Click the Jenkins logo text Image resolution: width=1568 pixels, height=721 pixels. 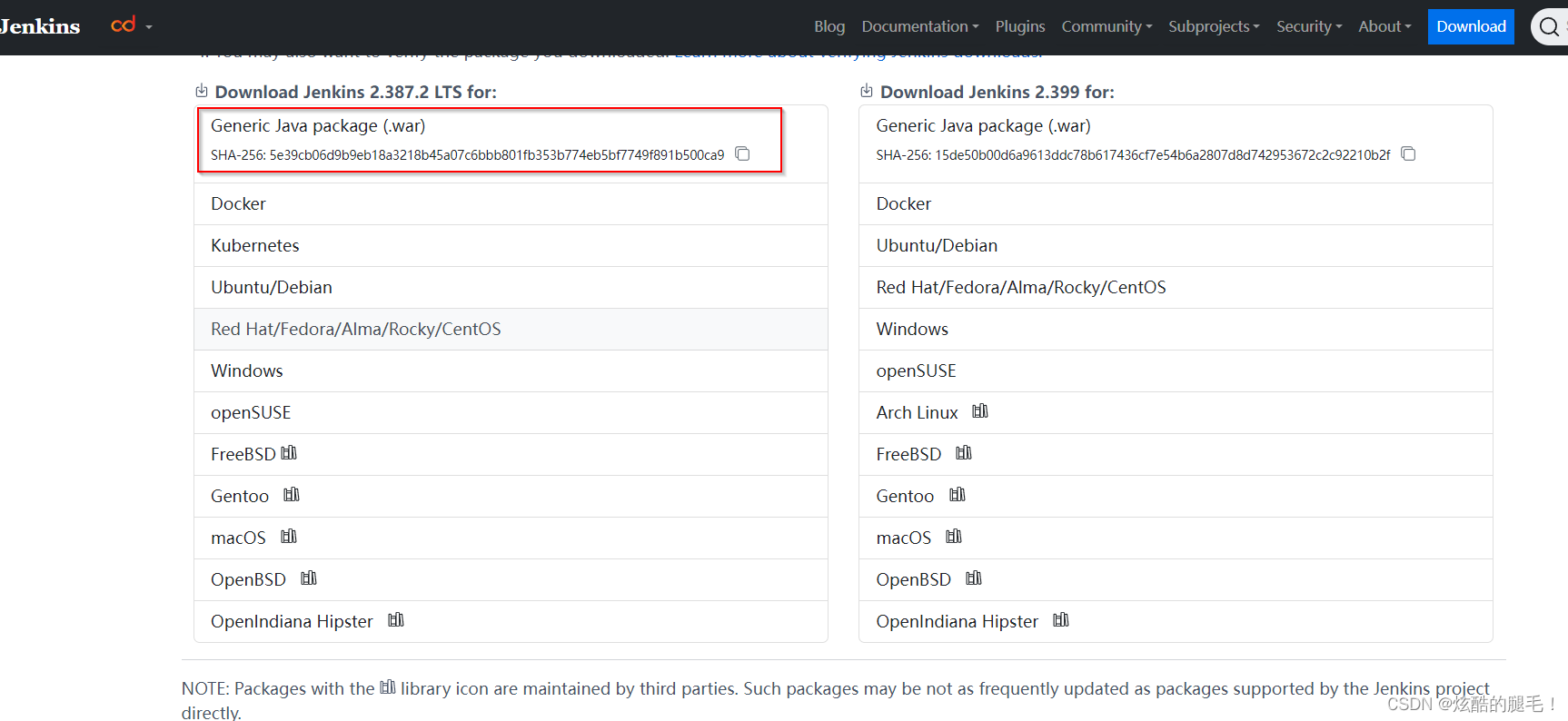click(x=40, y=26)
